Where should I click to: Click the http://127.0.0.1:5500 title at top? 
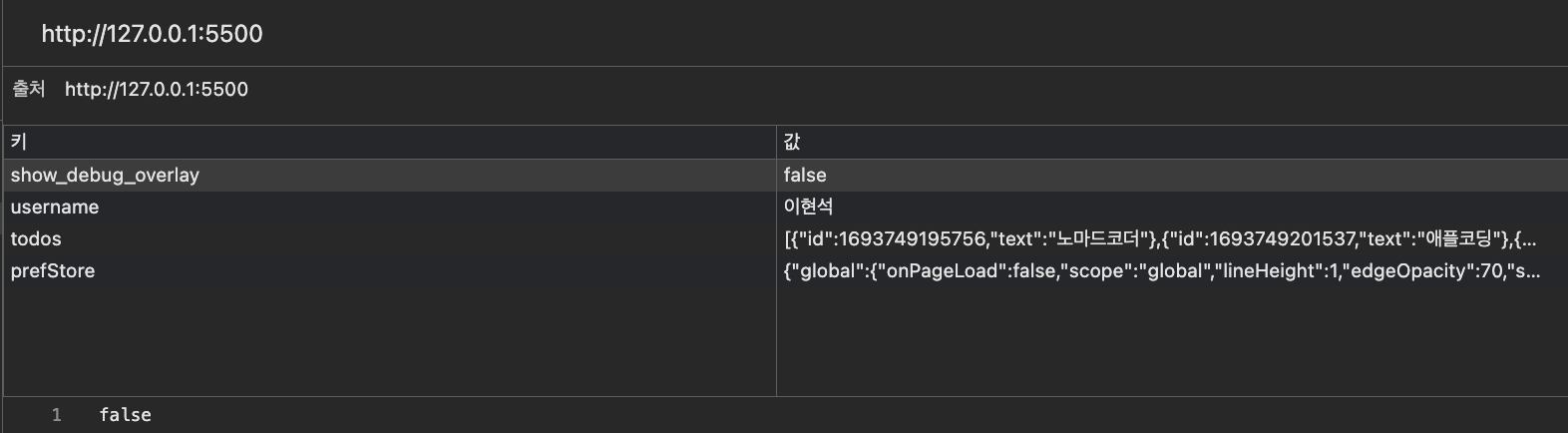pos(152,34)
